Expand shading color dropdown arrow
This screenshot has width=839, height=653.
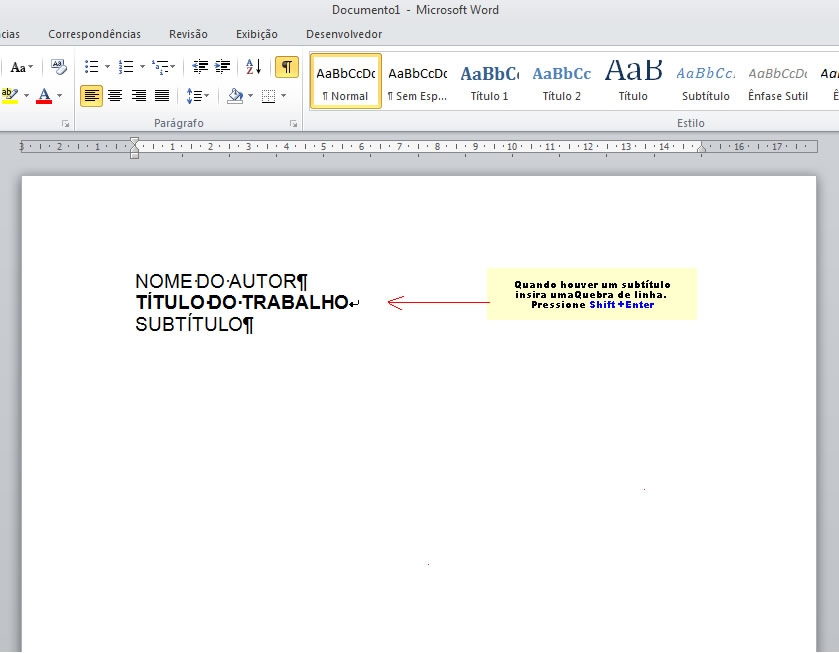point(250,96)
